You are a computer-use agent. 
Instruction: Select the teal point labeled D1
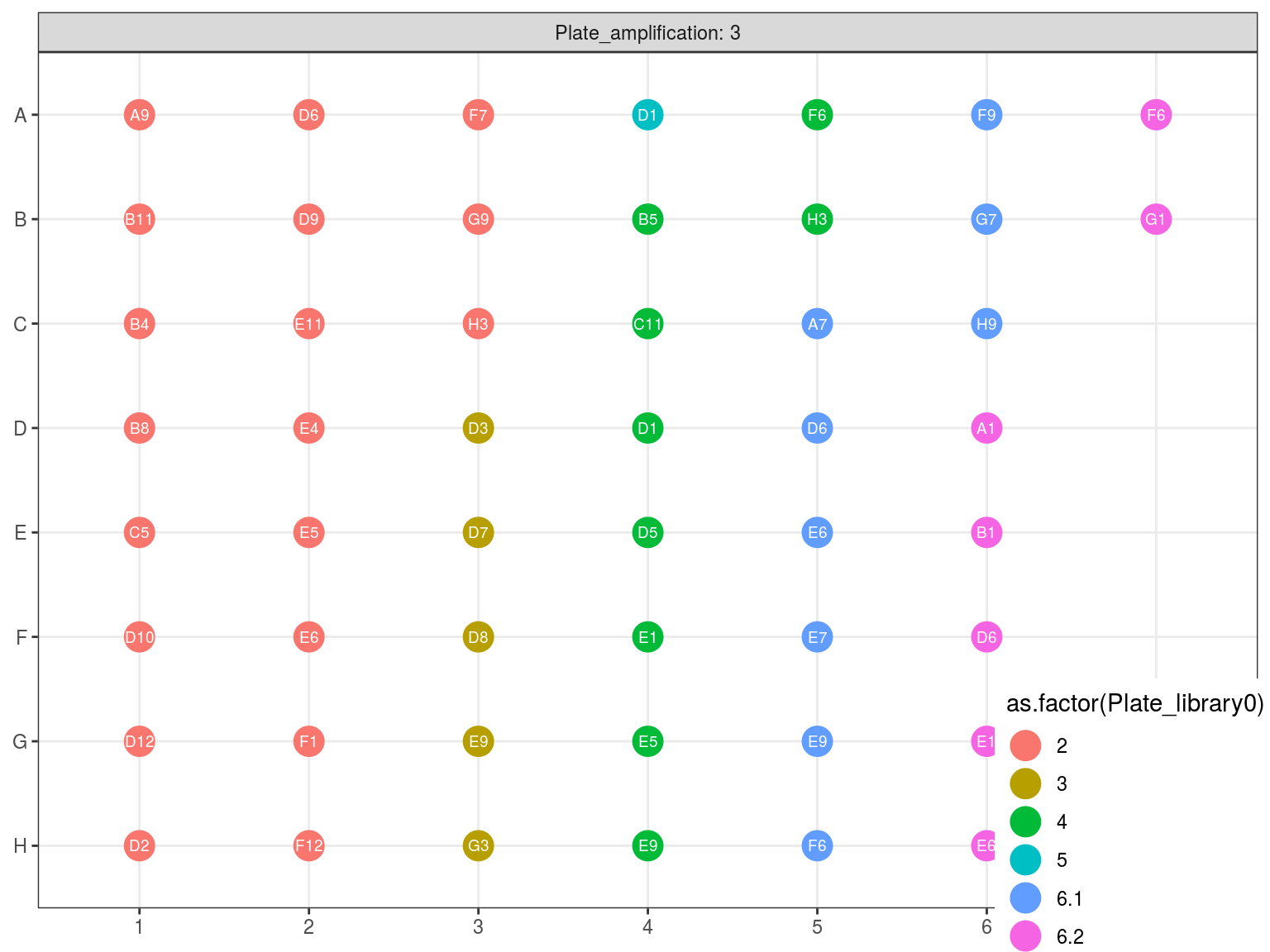click(x=647, y=115)
